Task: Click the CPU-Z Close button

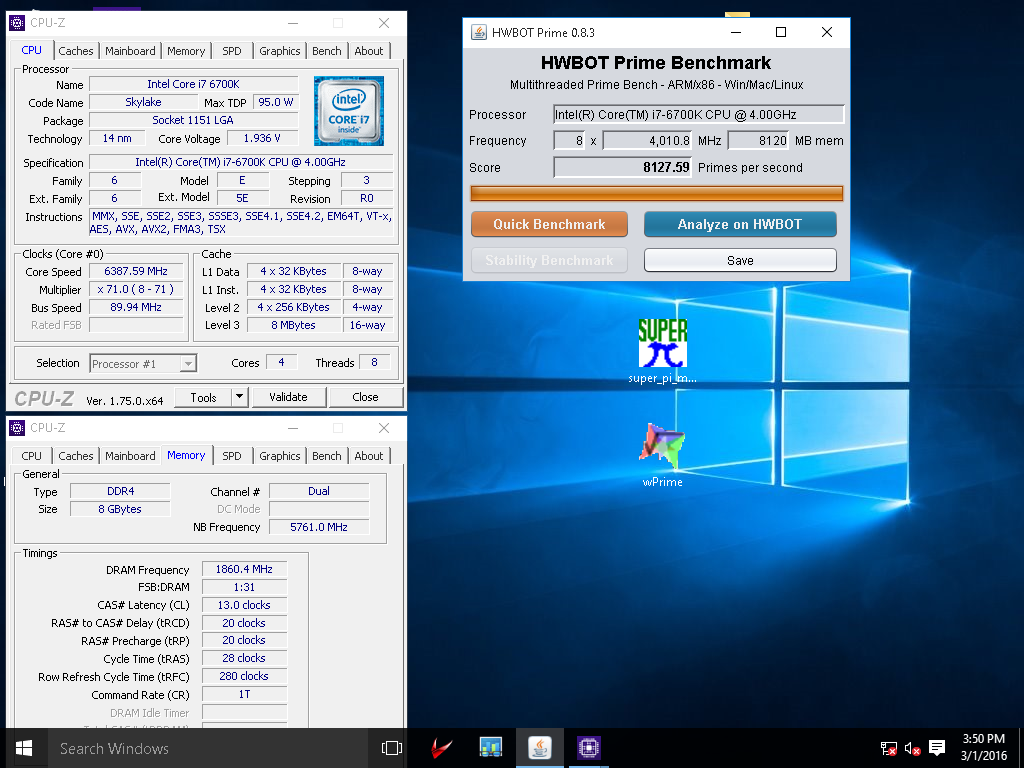Action: tap(365, 397)
